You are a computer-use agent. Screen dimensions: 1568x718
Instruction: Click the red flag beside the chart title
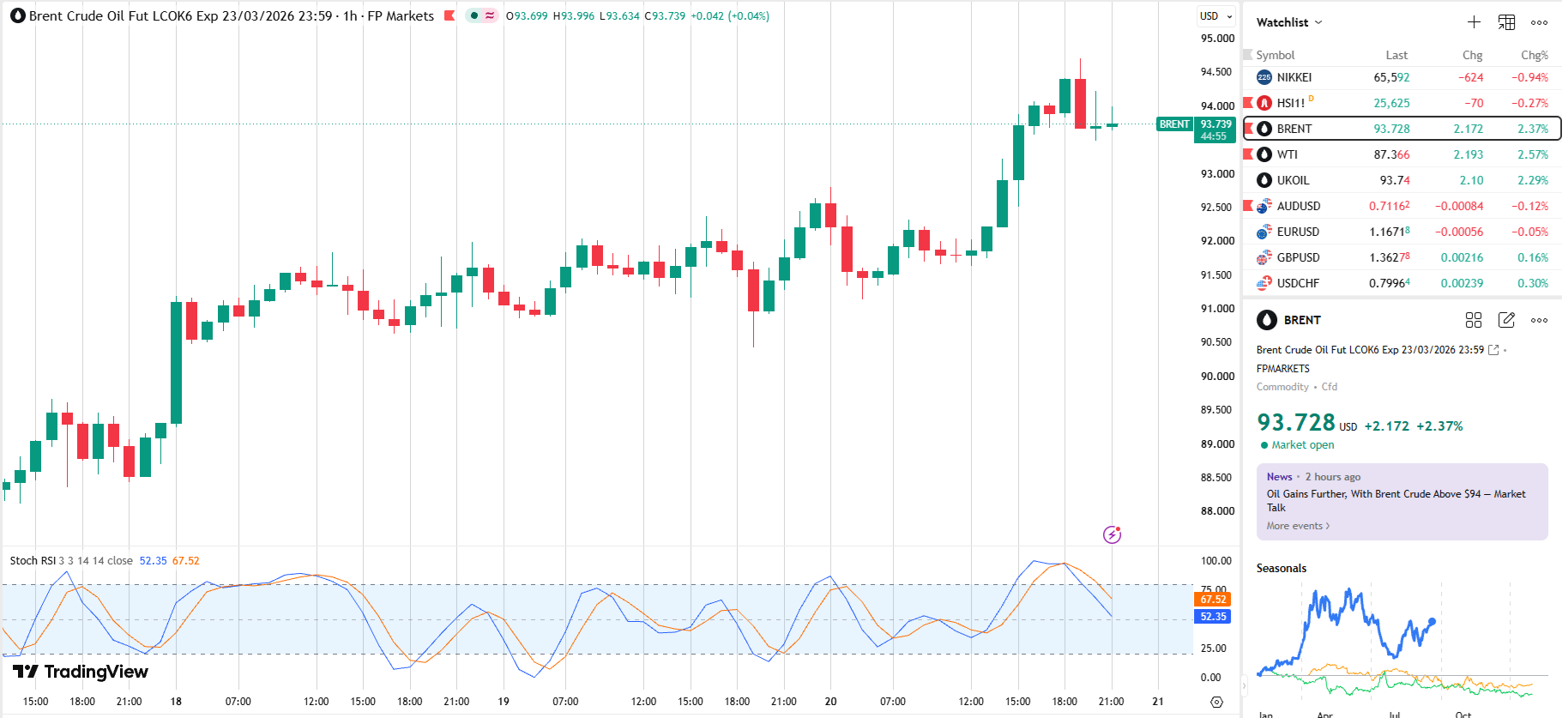tap(449, 16)
